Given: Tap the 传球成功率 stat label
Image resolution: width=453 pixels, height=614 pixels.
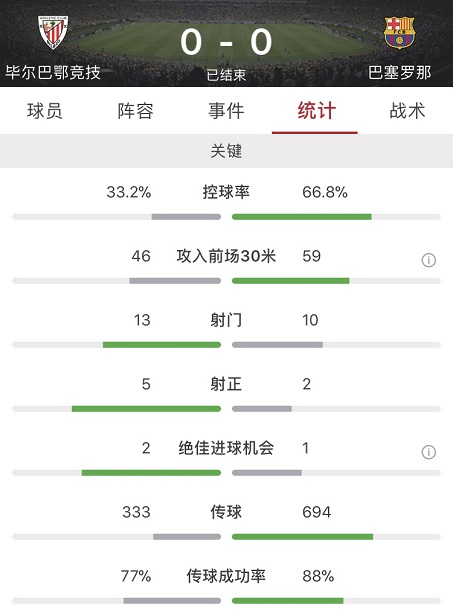Looking at the screenshot, I should click(x=226, y=576).
